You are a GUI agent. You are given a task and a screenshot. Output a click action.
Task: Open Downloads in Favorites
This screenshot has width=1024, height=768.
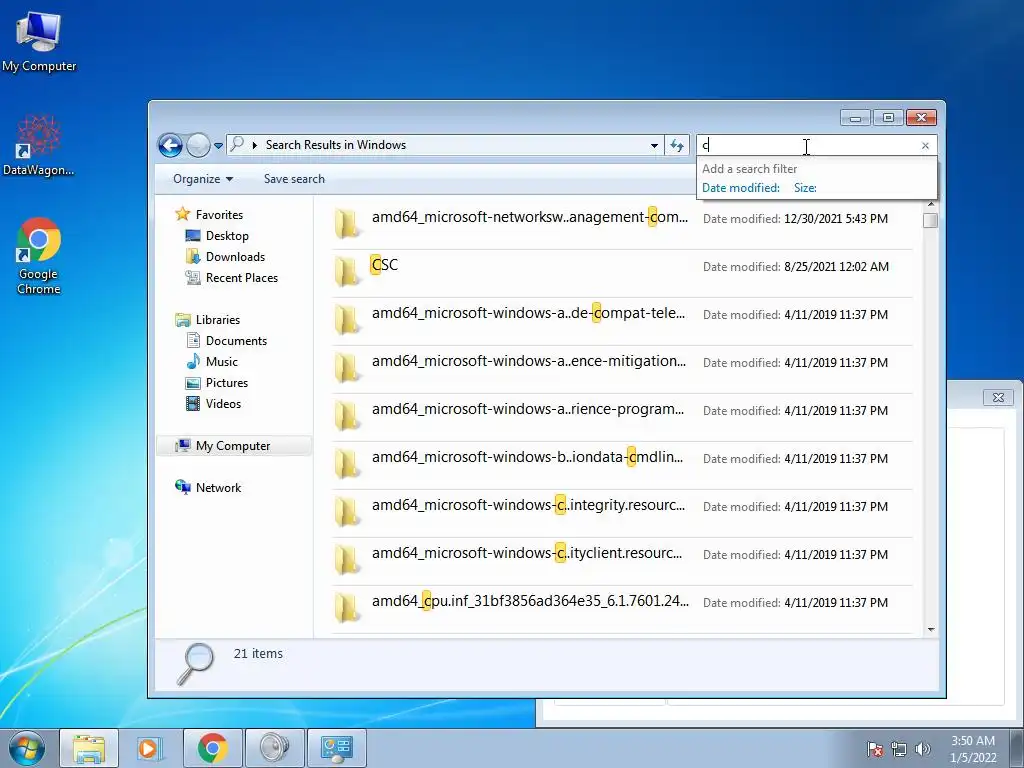point(235,257)
